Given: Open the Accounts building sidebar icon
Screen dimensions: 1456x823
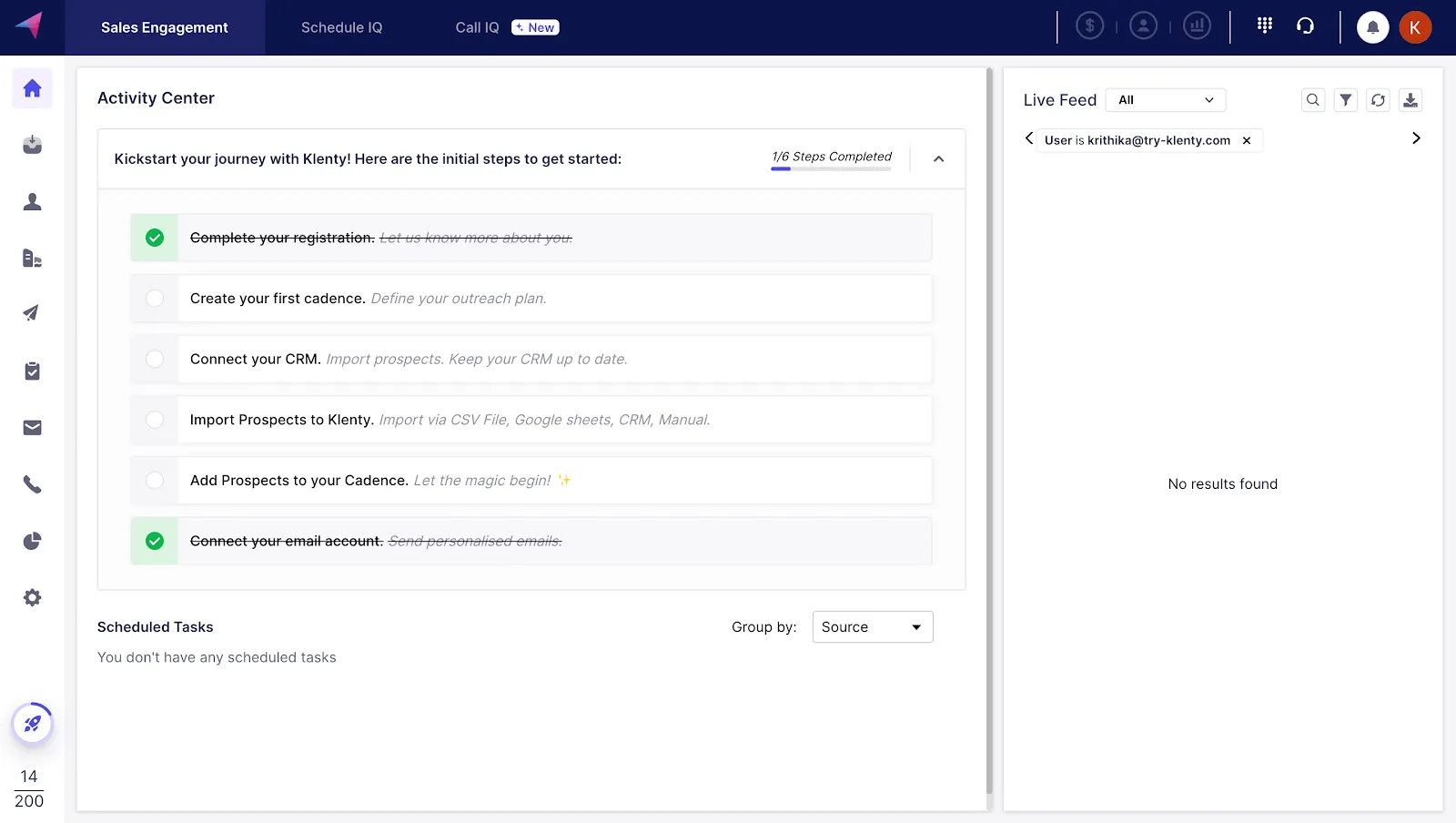Looking at the screenshot, I should click(32, 259).
